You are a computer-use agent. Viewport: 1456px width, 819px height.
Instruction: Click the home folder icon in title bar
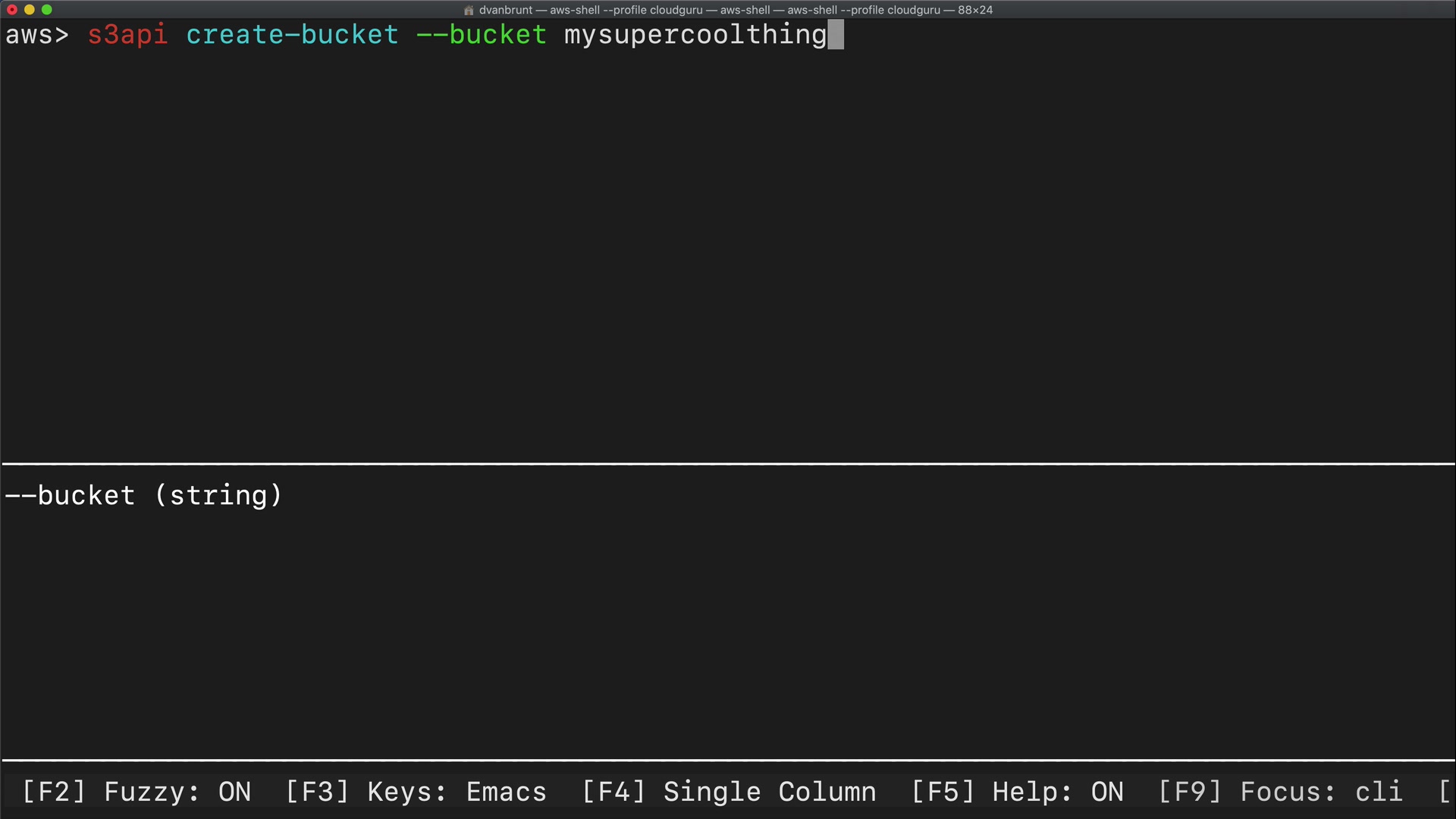pyautogui.click(x=469, y=10)
